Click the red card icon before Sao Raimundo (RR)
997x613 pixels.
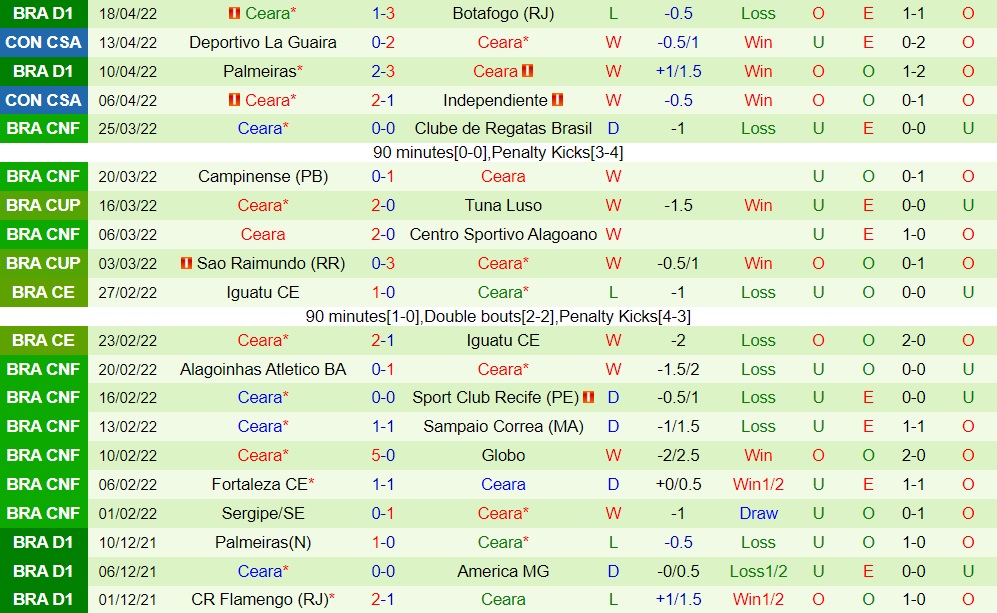click(186, 263)
